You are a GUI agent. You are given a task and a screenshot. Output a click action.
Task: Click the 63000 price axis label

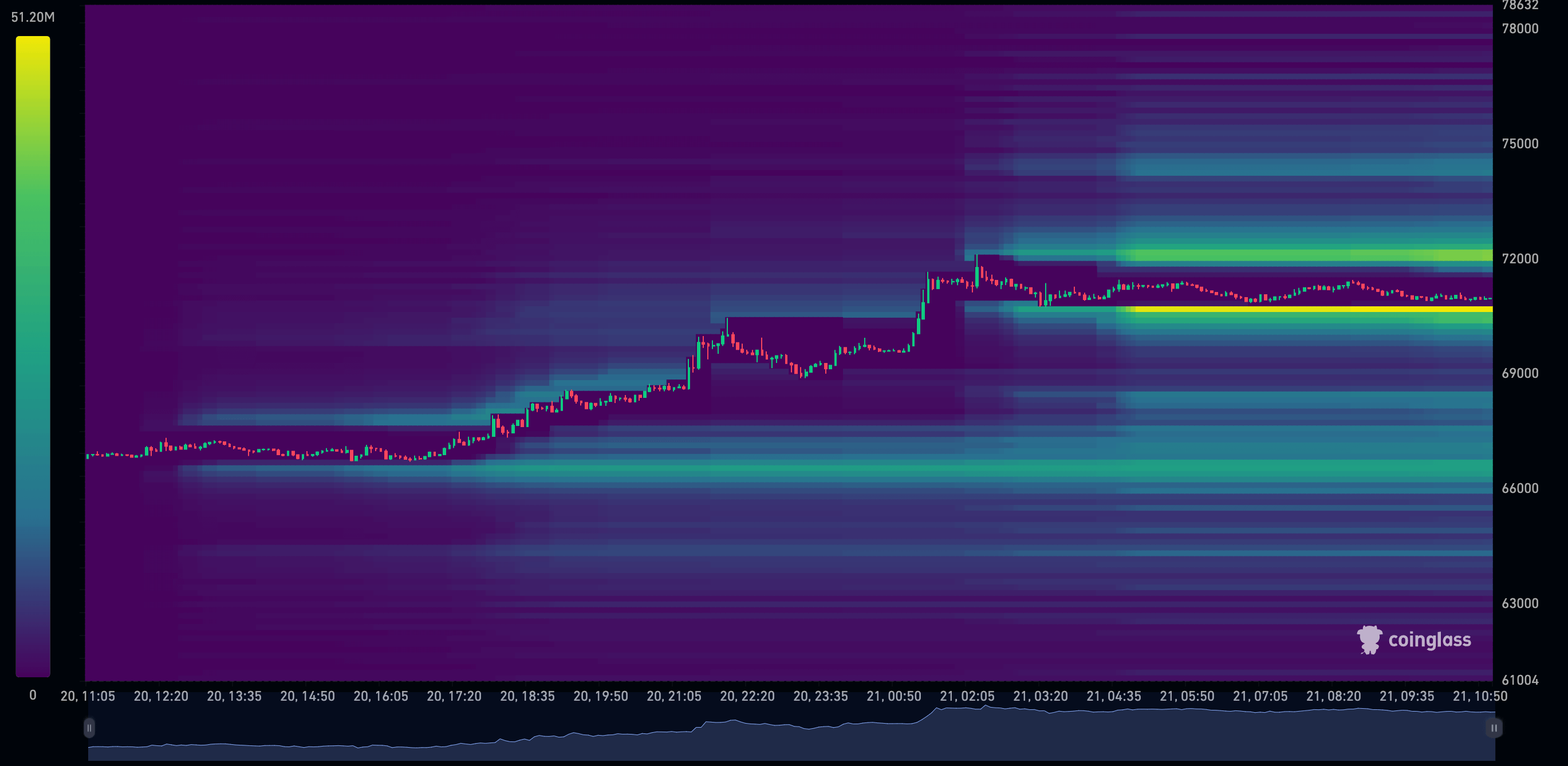pyautogui.click(x=1520, y=603)
